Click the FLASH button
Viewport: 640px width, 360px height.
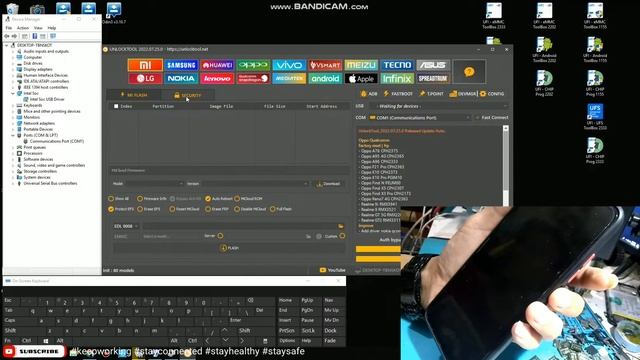tap(229, 248)
